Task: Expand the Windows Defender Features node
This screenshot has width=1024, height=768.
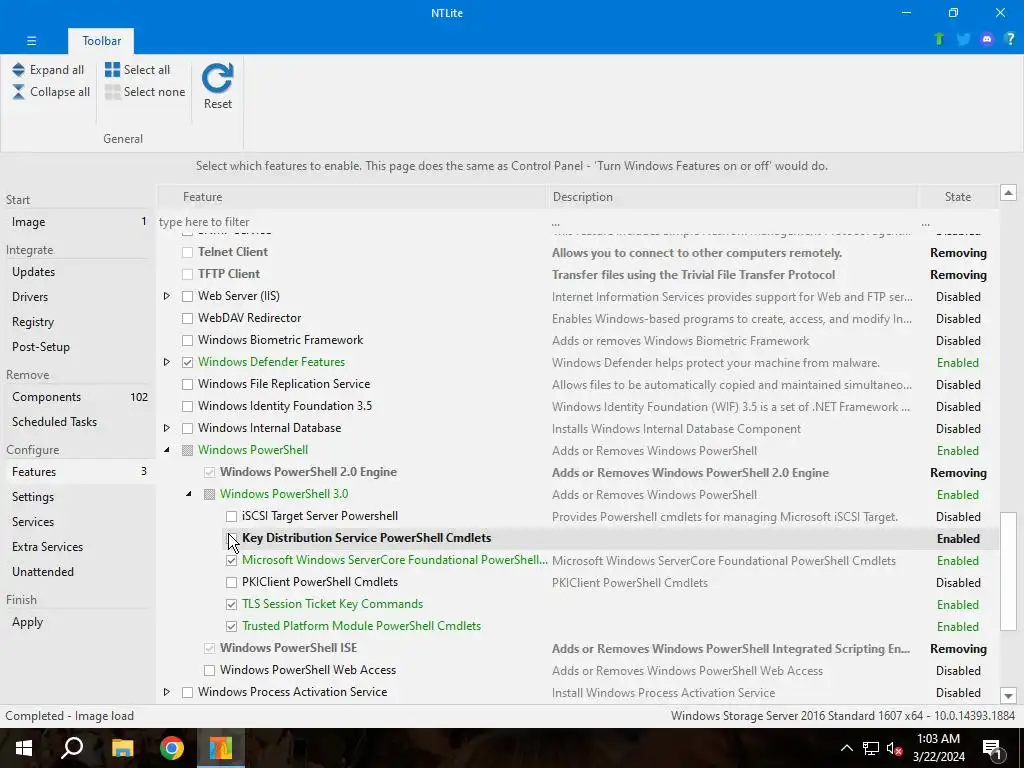Action: click(167, 362)
